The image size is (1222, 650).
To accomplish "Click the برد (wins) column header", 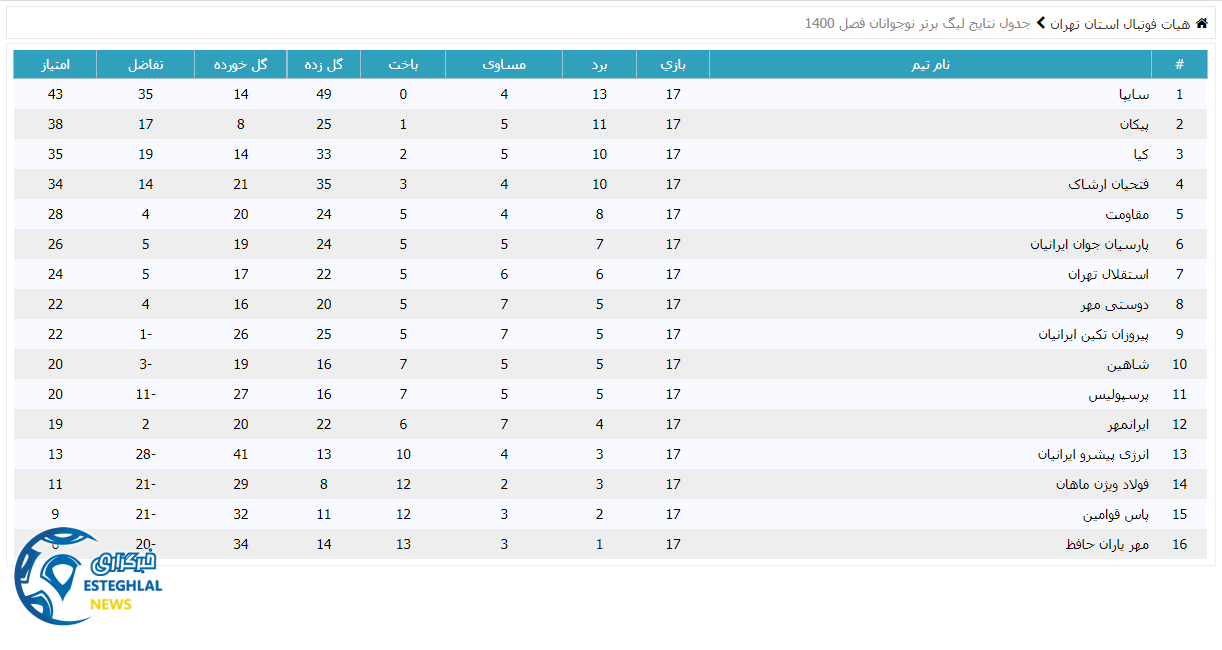I will coord(599,64).
